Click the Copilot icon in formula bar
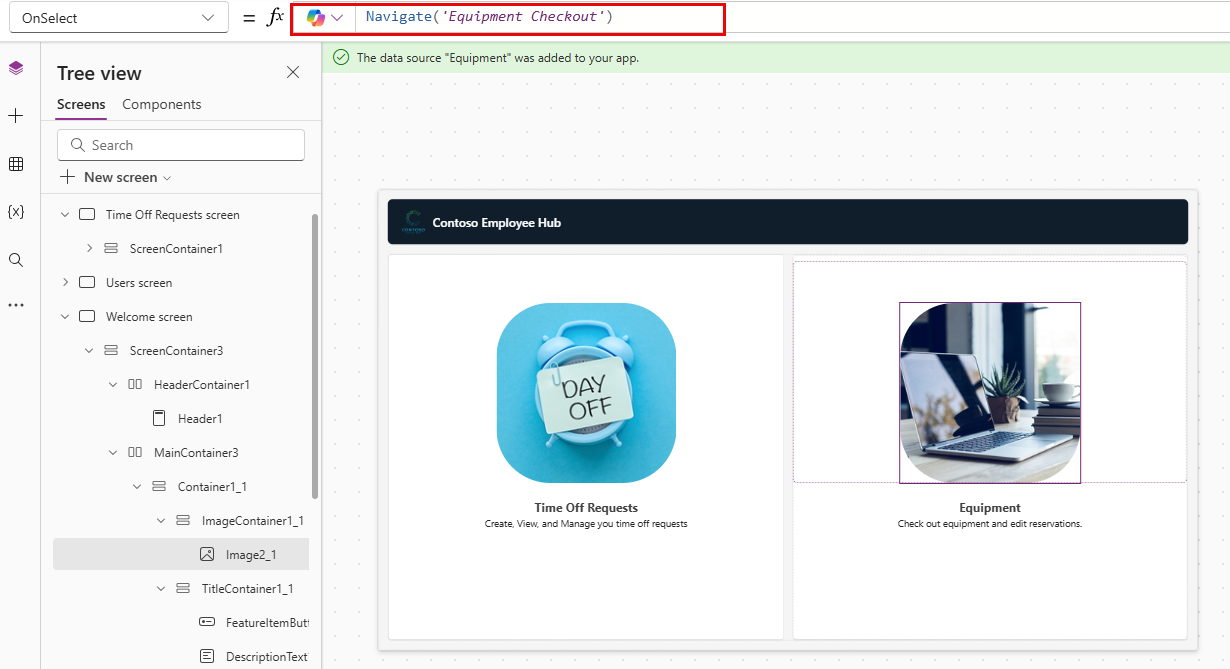This screenshot has height=669, width=1230. pos(316,18)
